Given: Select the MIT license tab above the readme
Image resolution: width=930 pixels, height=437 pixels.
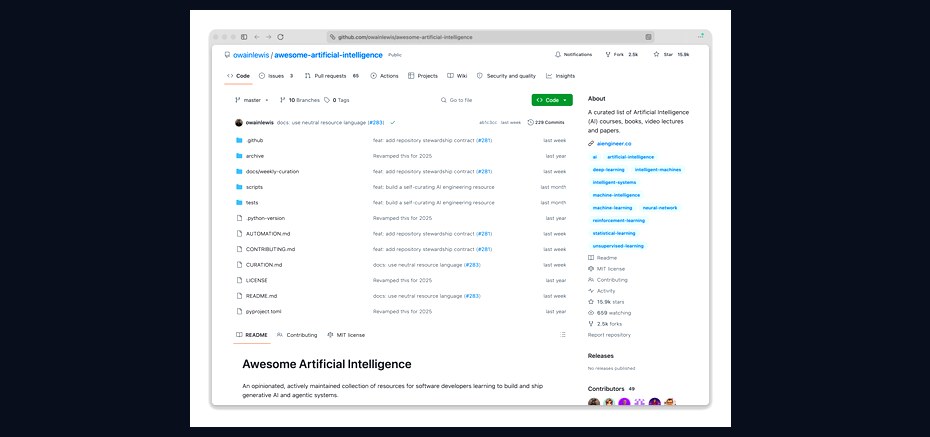Looking at the screenshot, I should tap(346, 335).
